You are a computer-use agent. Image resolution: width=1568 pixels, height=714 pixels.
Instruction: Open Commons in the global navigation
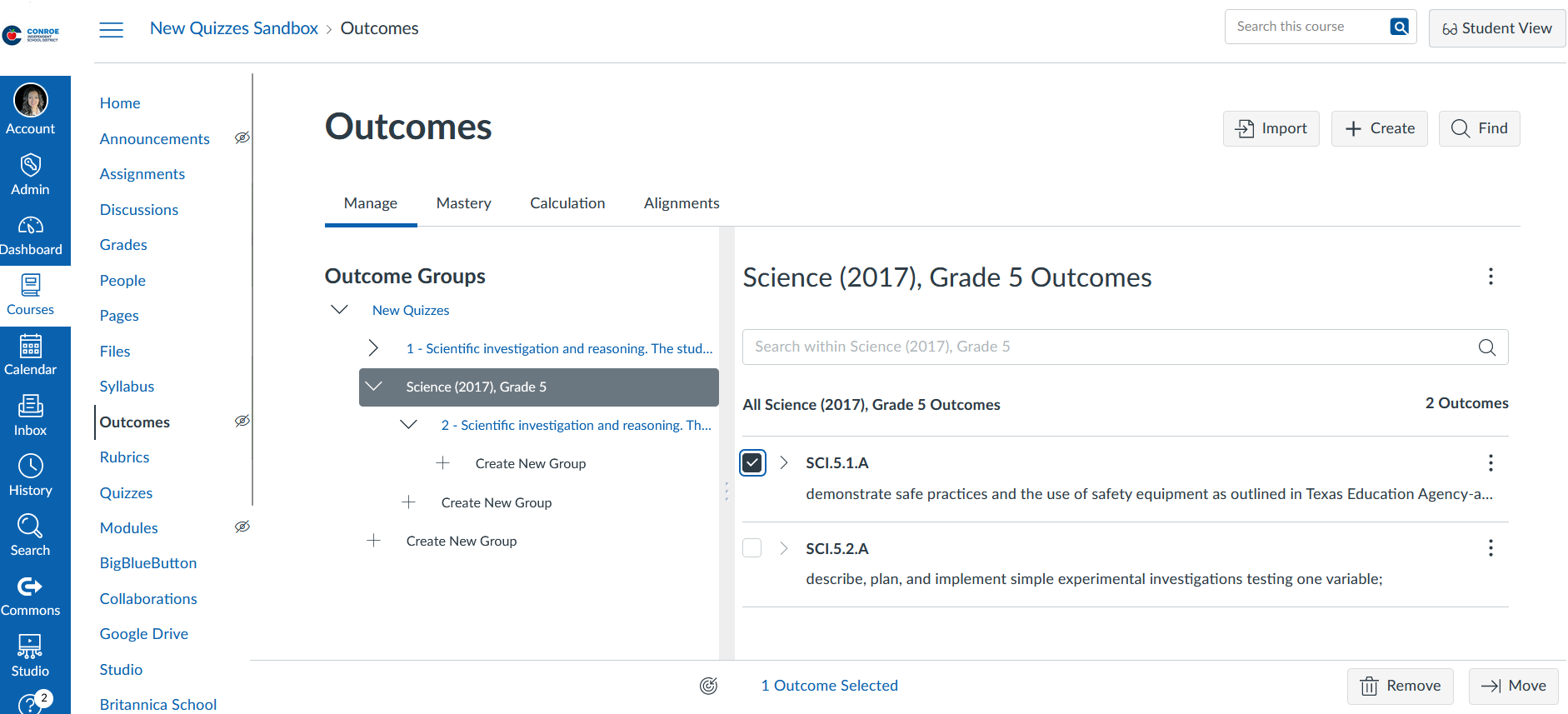31,596
